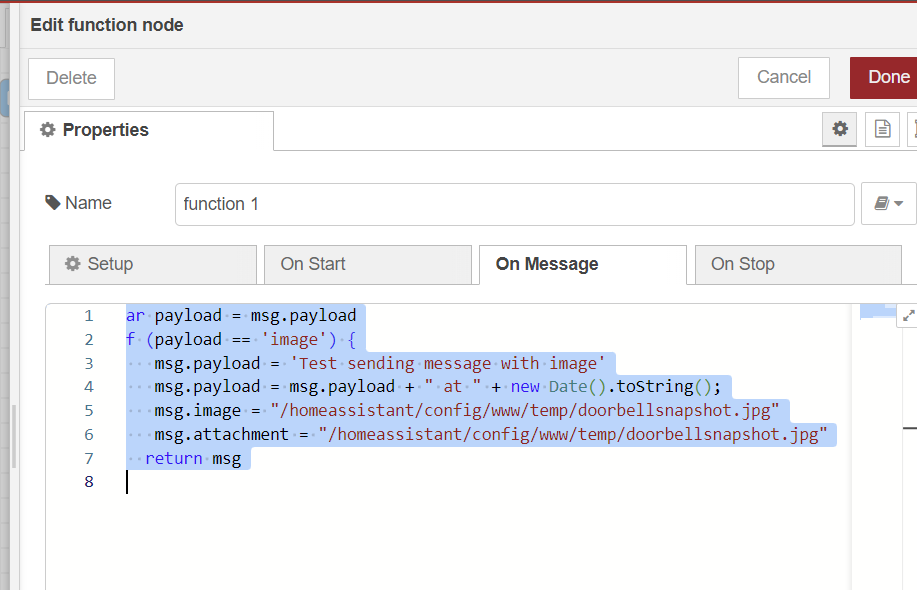Open node description document icon

tap(882, 129)
